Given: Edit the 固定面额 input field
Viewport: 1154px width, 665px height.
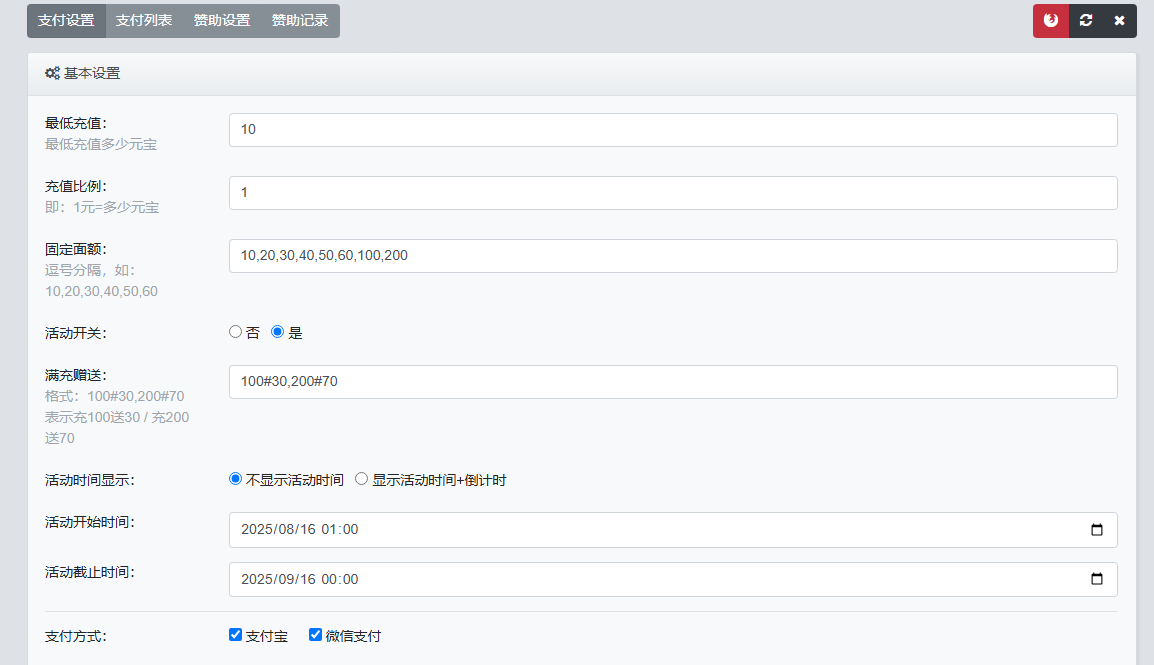Looking at the screenshot, I should click(x=672, y=256).
